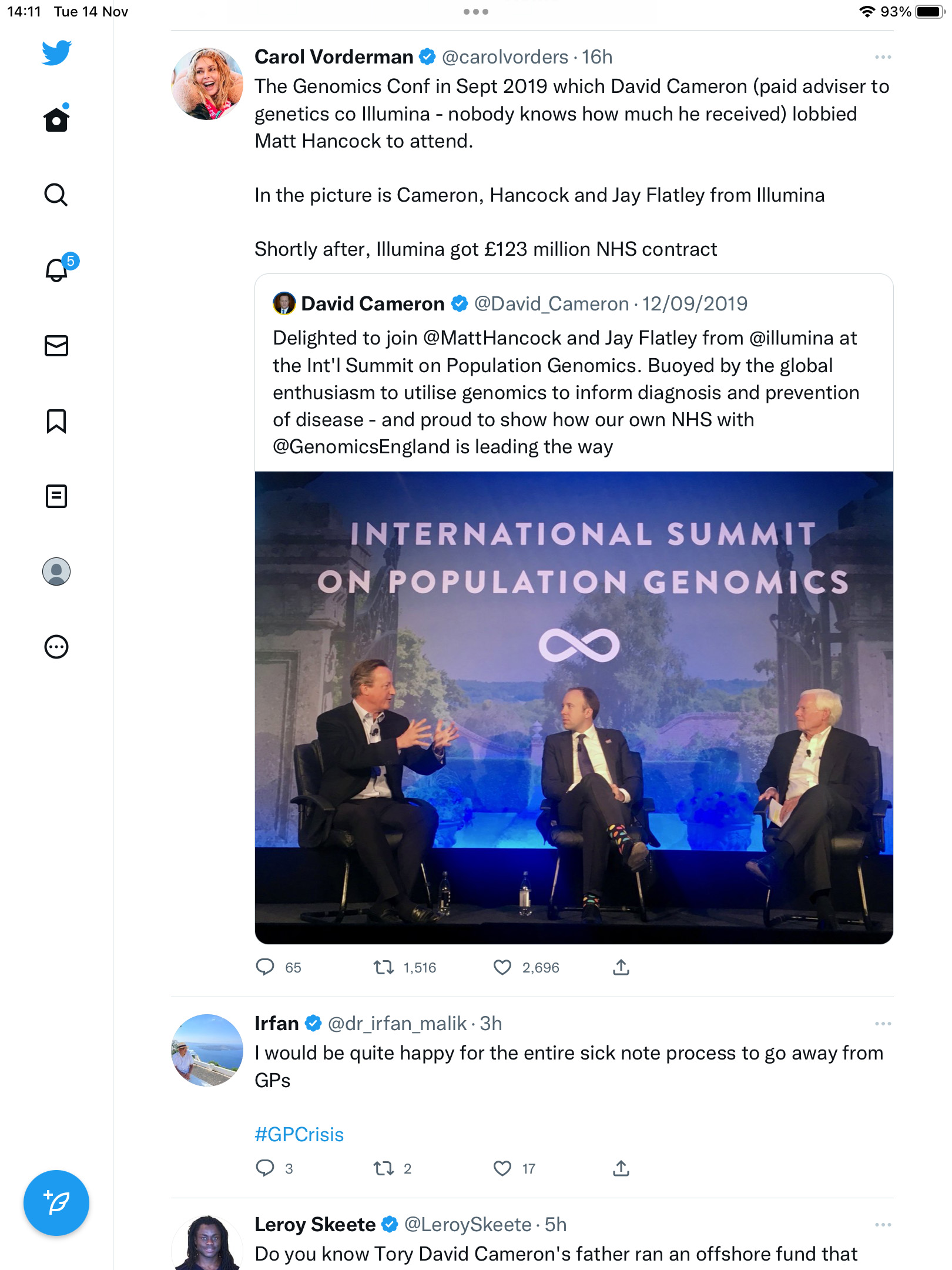
Task: Open options menu on Carol Vorderman's tweet
Action: coord(883,57)
